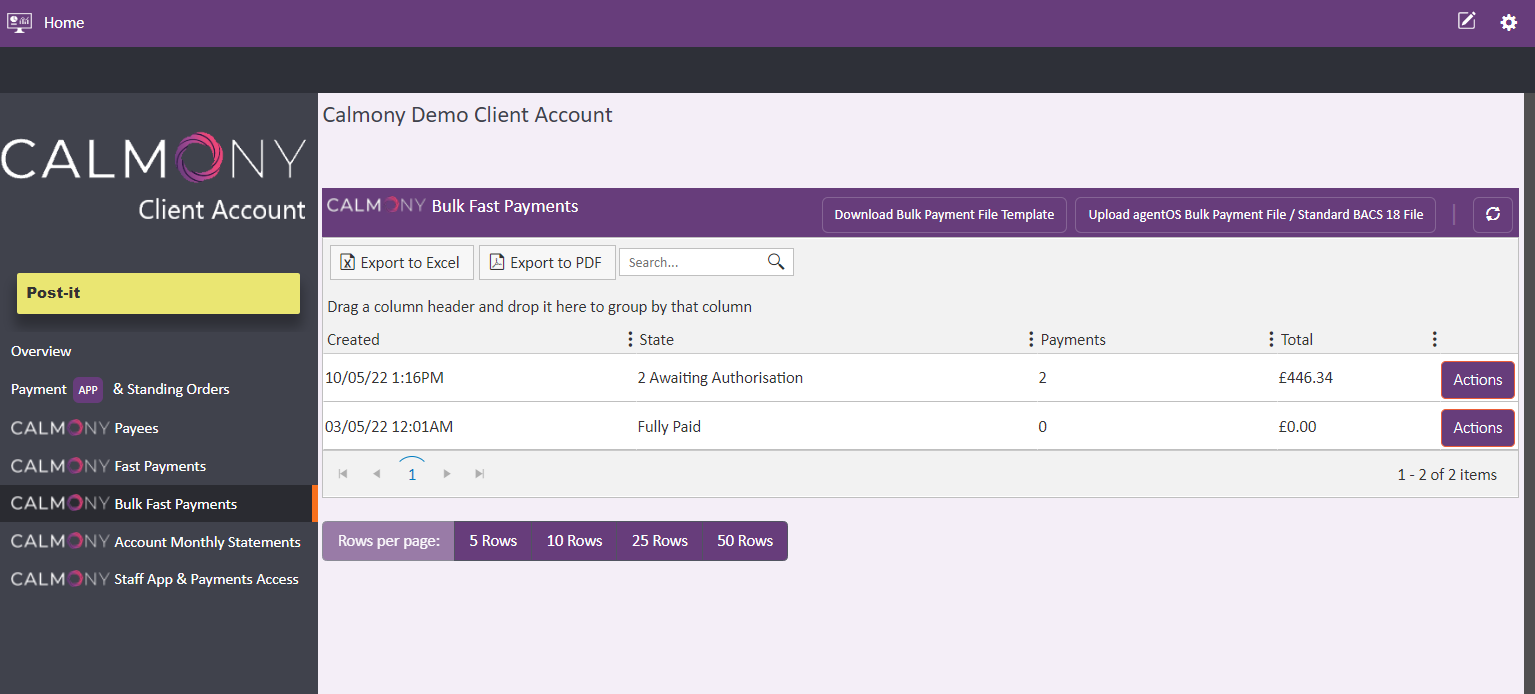Image resolution: width=1535 pixels, height=694 pixels.
Task: Click the Home dashboard icon in top bar
Action: (x=20, y=22)
